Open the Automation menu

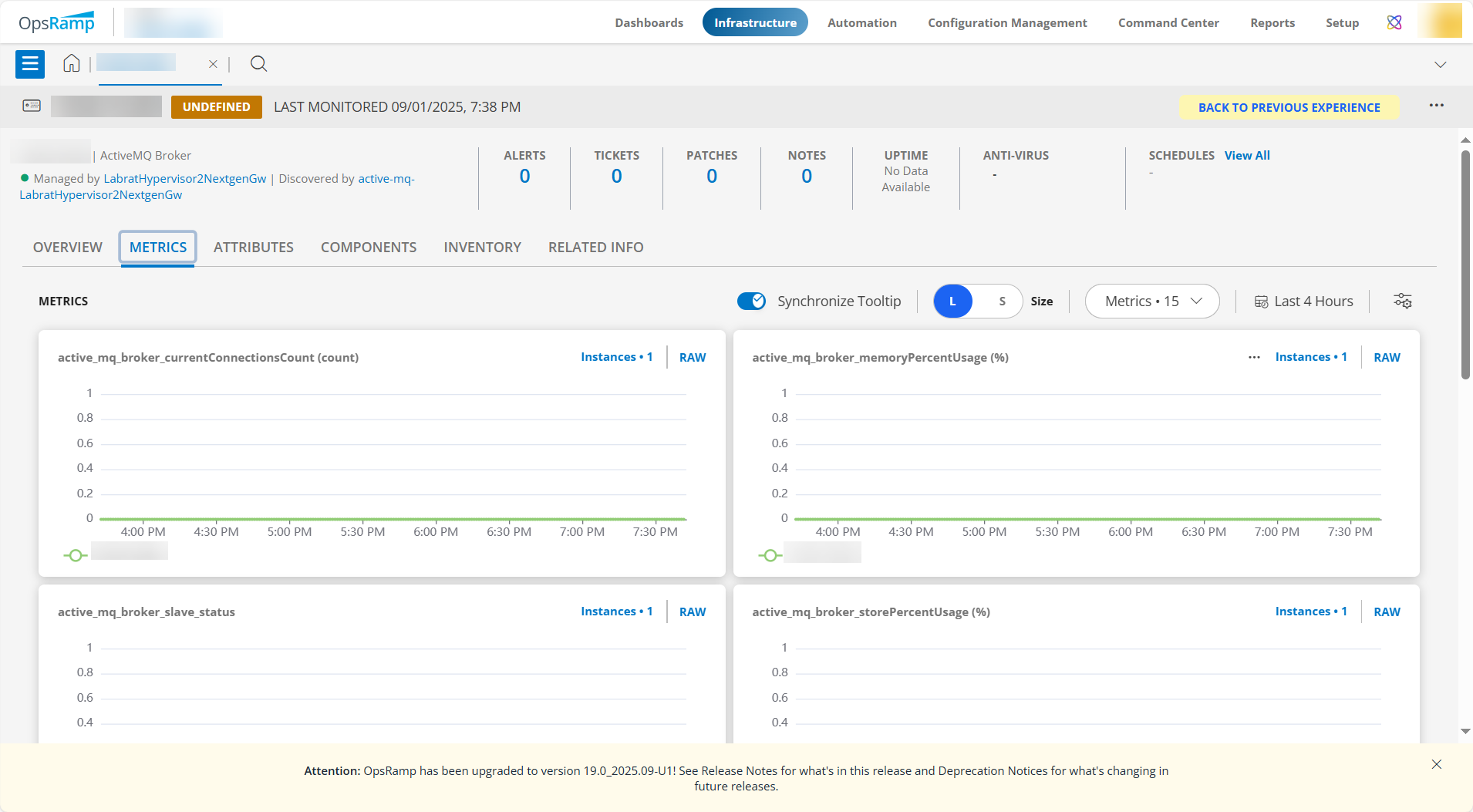point(862,22)
